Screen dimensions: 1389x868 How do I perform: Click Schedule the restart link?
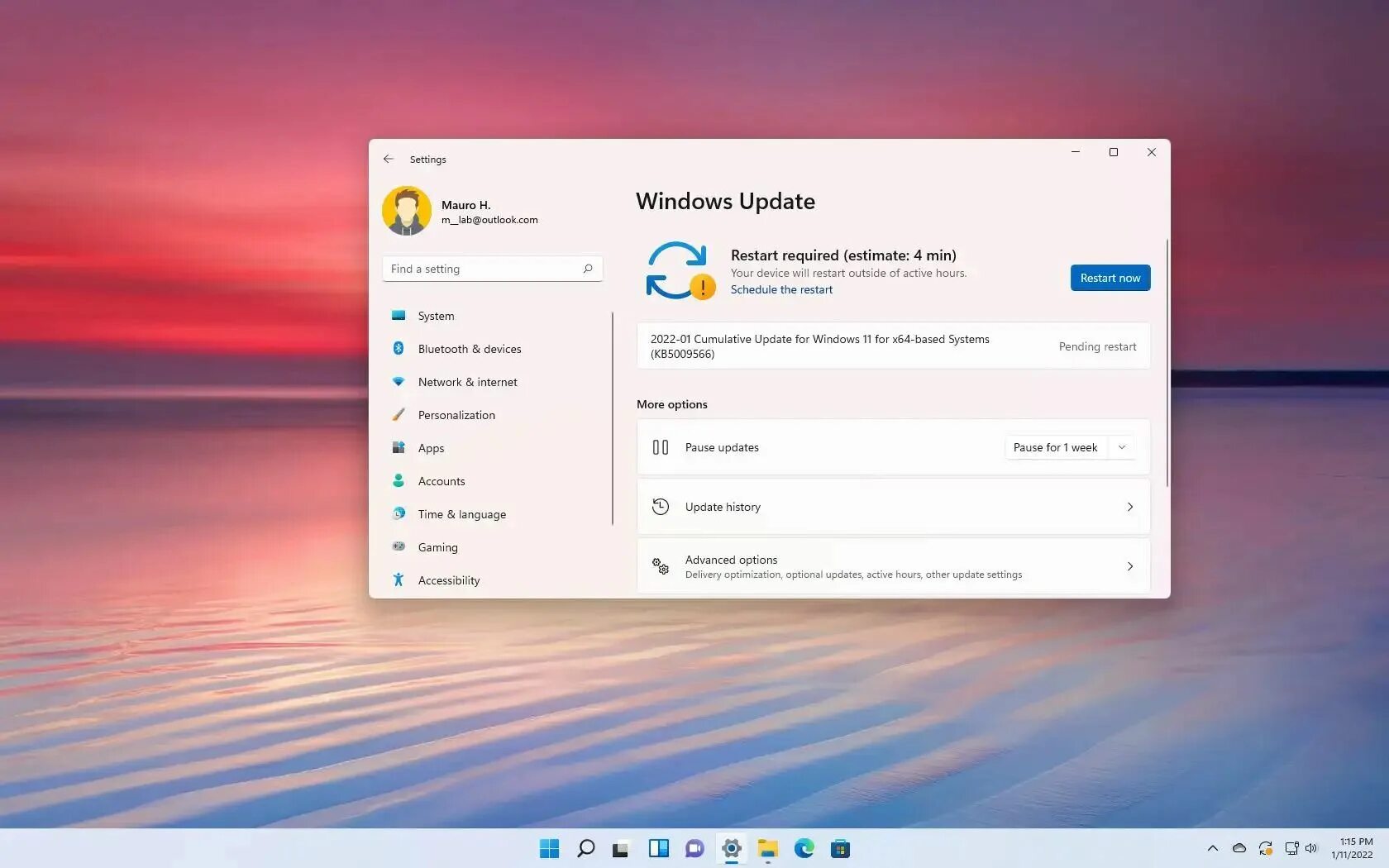pos(781,289)
